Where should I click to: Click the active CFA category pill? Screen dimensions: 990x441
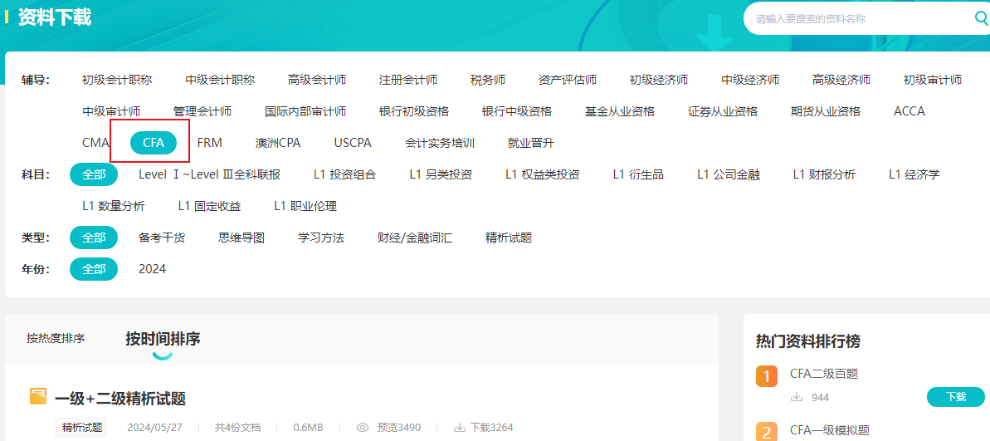point(153,143)
